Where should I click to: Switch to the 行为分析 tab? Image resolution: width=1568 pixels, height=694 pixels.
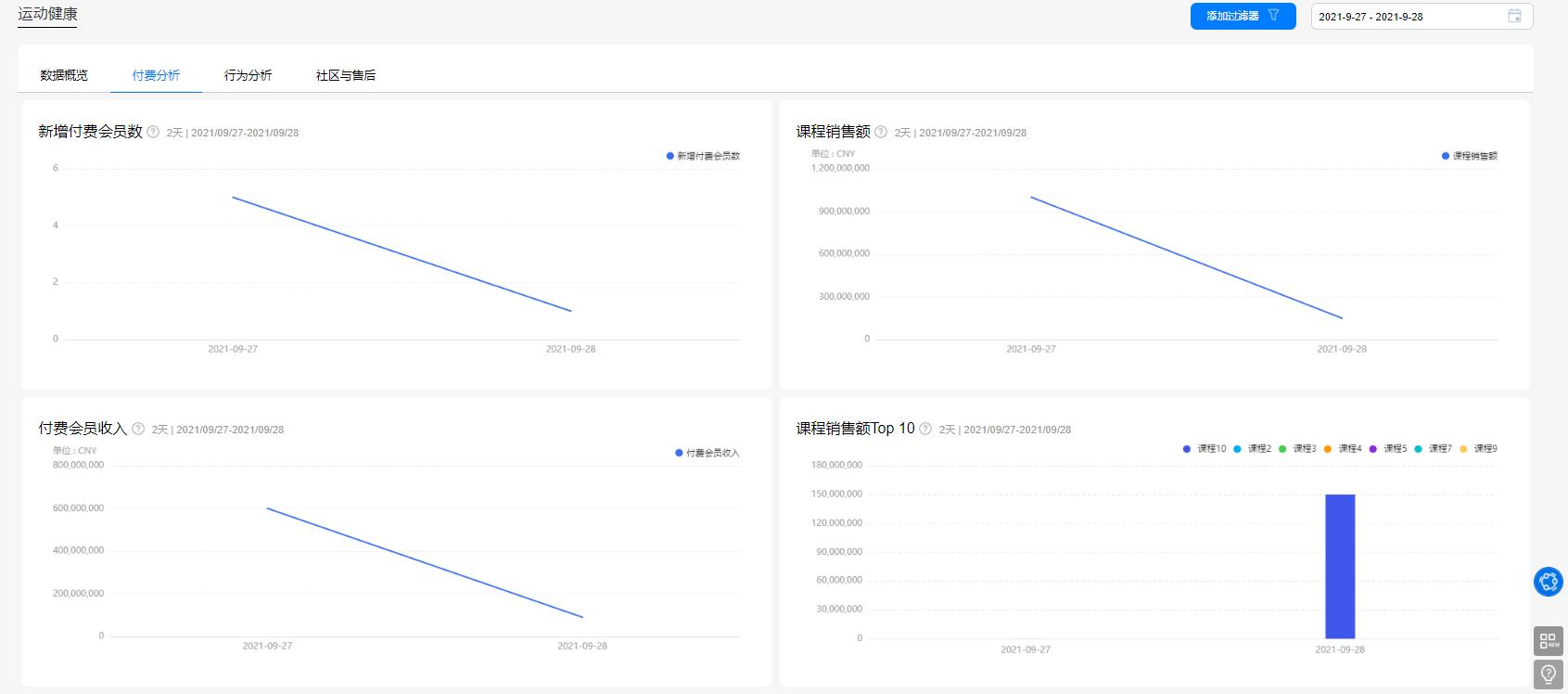click(248, 75)
